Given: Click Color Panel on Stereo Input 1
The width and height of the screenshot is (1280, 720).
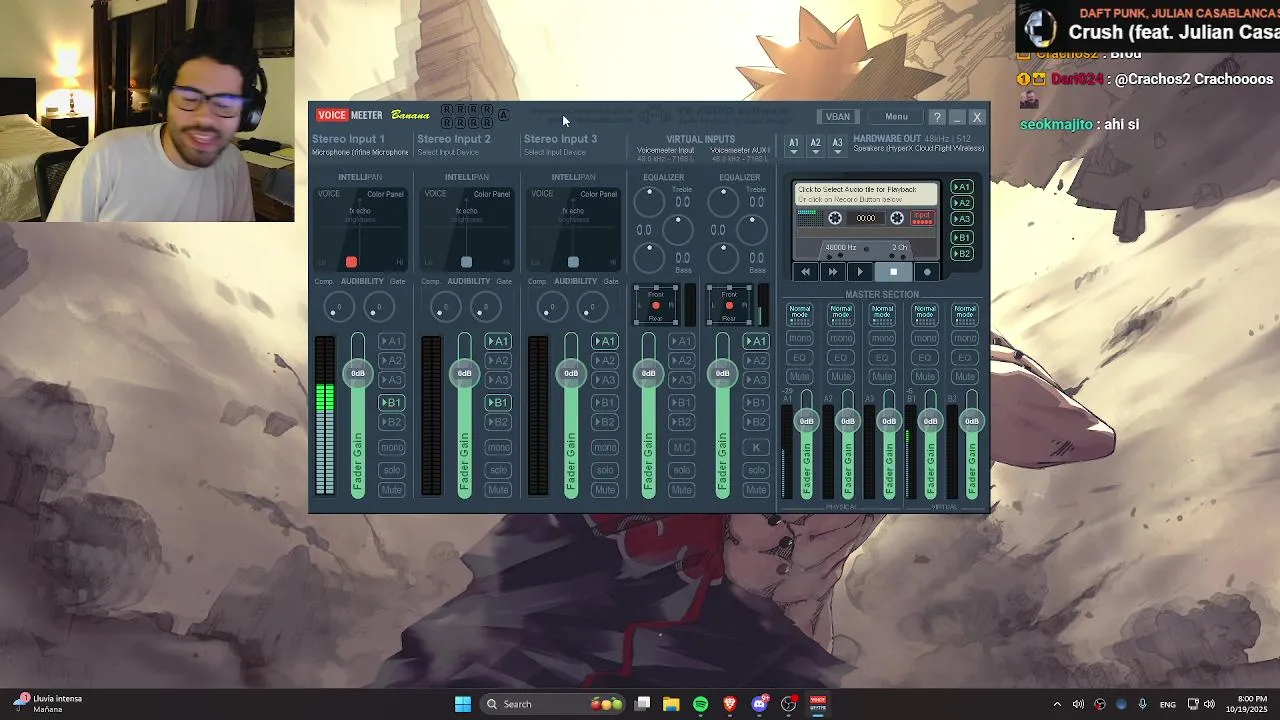Looking at the screenshot, I should click(x=385, y=194).
